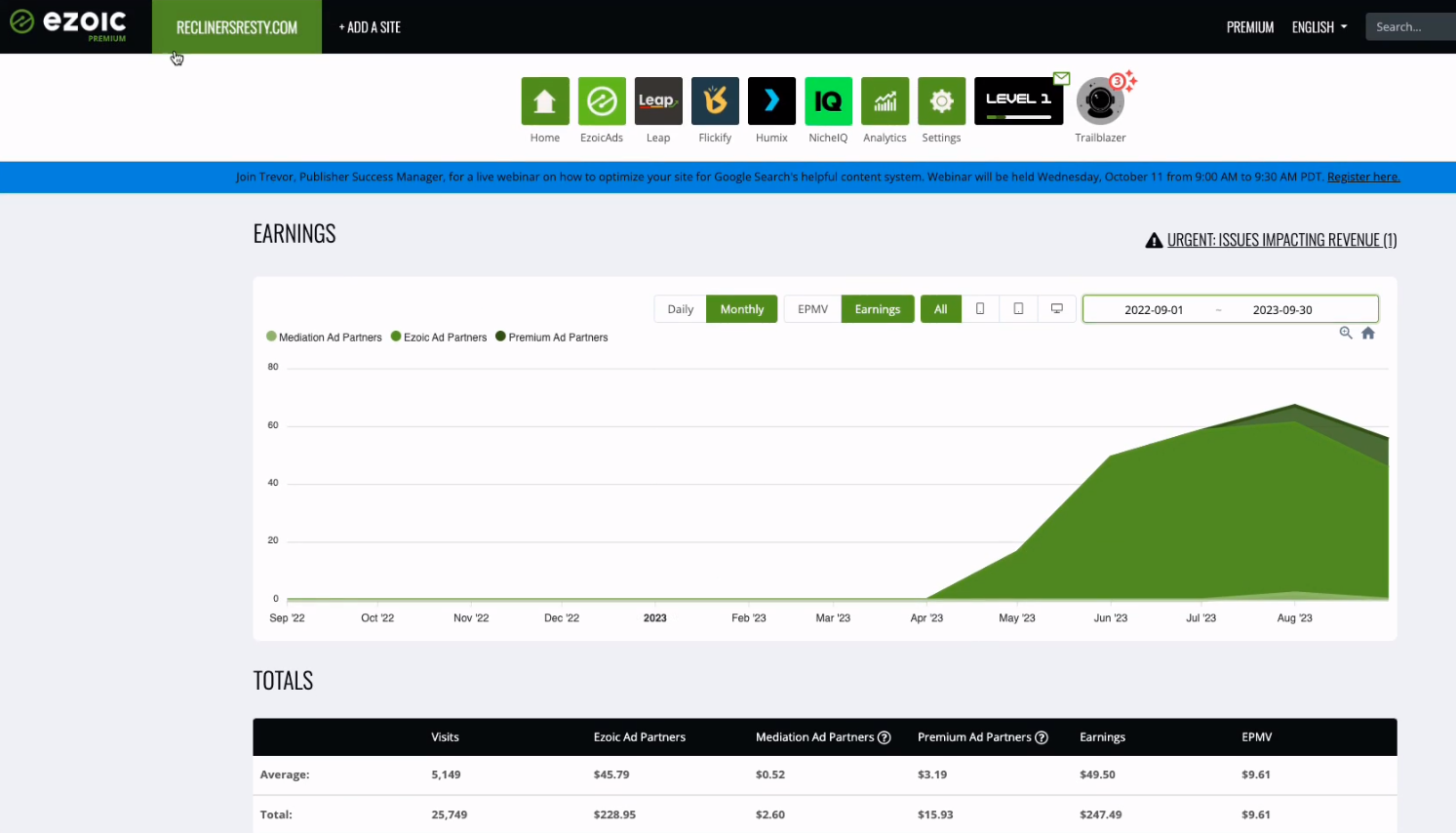Viewport: 1456px width, 833px height.
Task: Show EPMV on the chart
Action: pyautogui.click(x=812, y=309)
